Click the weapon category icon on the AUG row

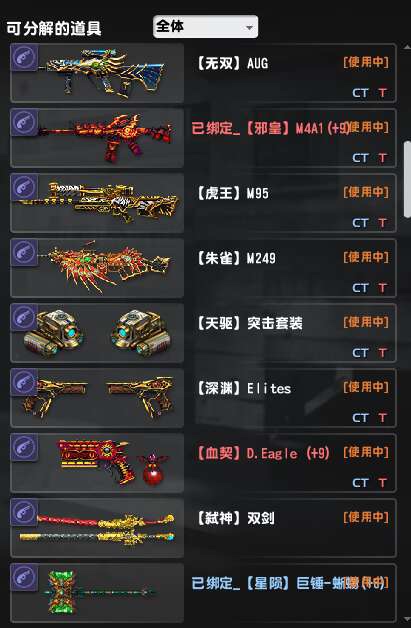click(x=24, y=57)
